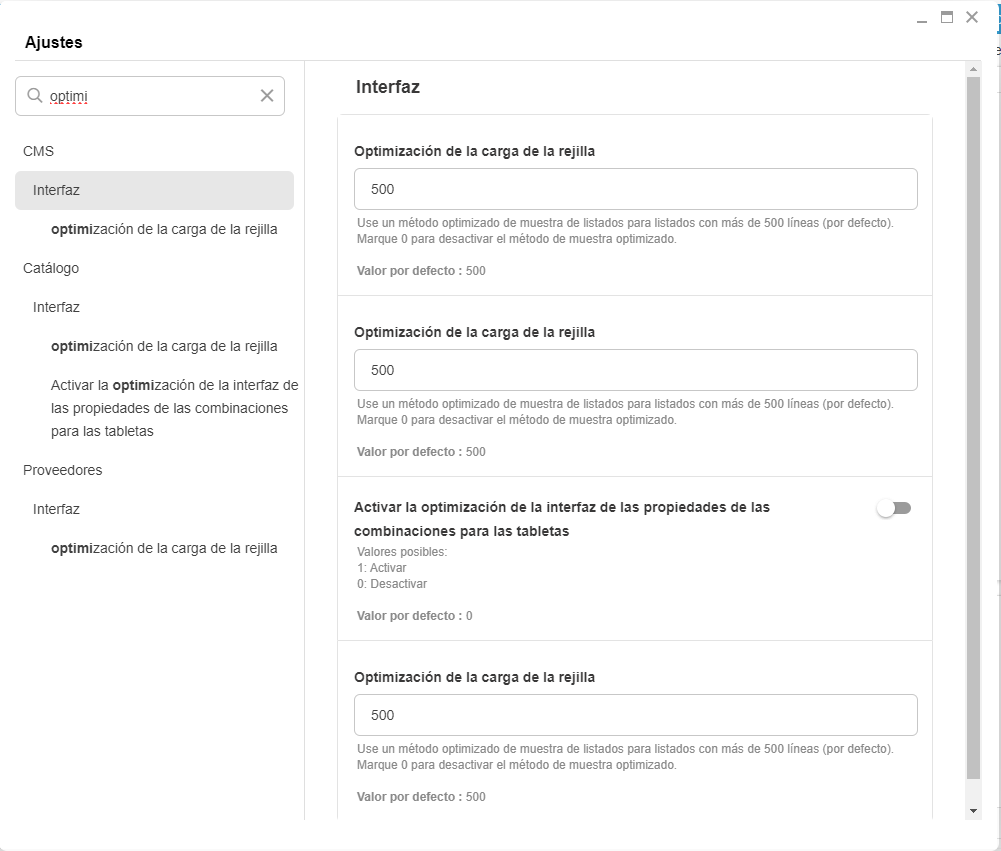Jump to the grid optimization result under CMS
Viewport: 1001px width, 851px height.
tap(164, 229)
